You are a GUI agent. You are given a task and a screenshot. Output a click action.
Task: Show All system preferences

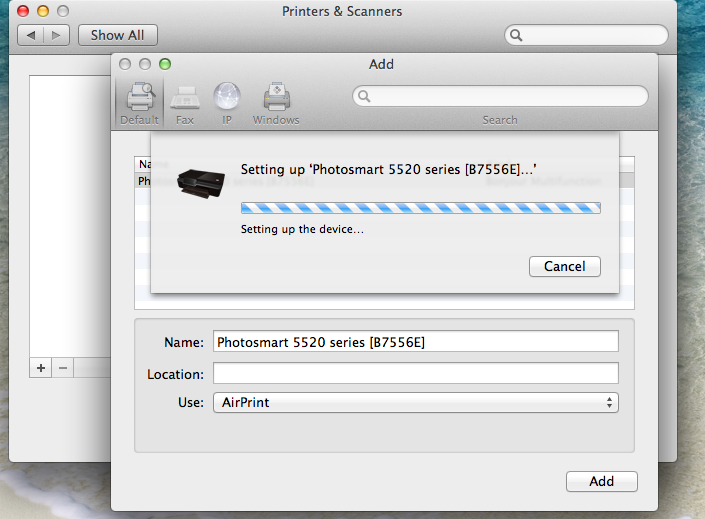point(118,35)
